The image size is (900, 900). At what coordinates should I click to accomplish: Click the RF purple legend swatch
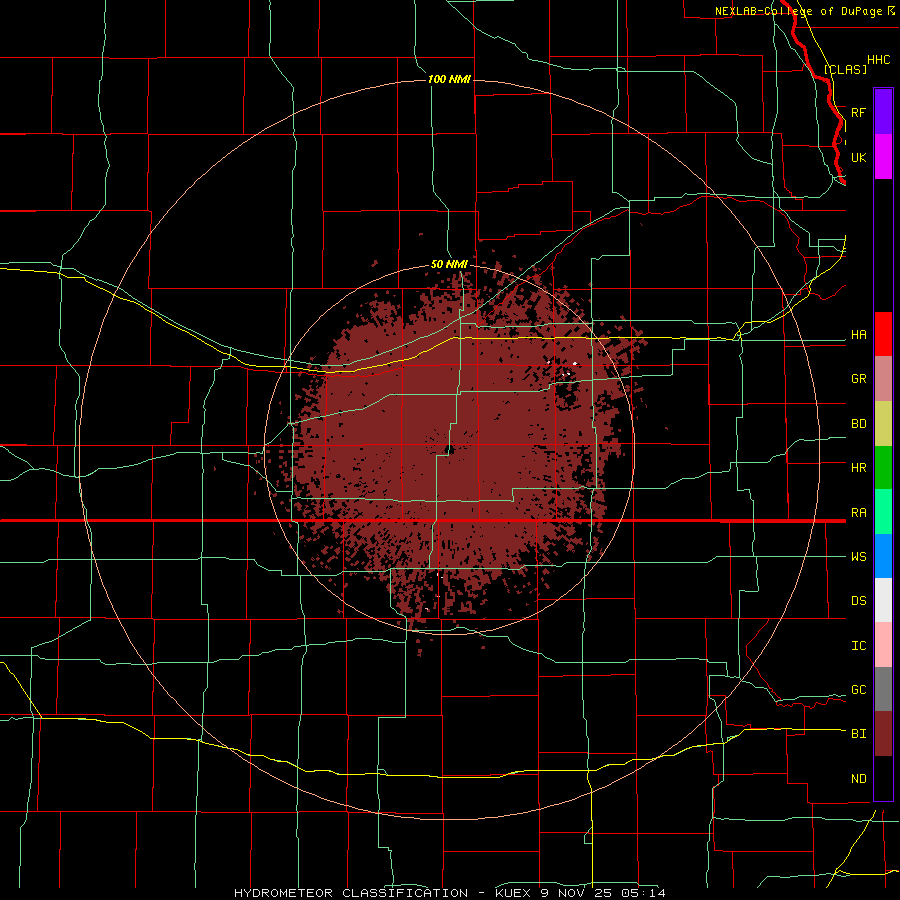click(x=883, y=112)
